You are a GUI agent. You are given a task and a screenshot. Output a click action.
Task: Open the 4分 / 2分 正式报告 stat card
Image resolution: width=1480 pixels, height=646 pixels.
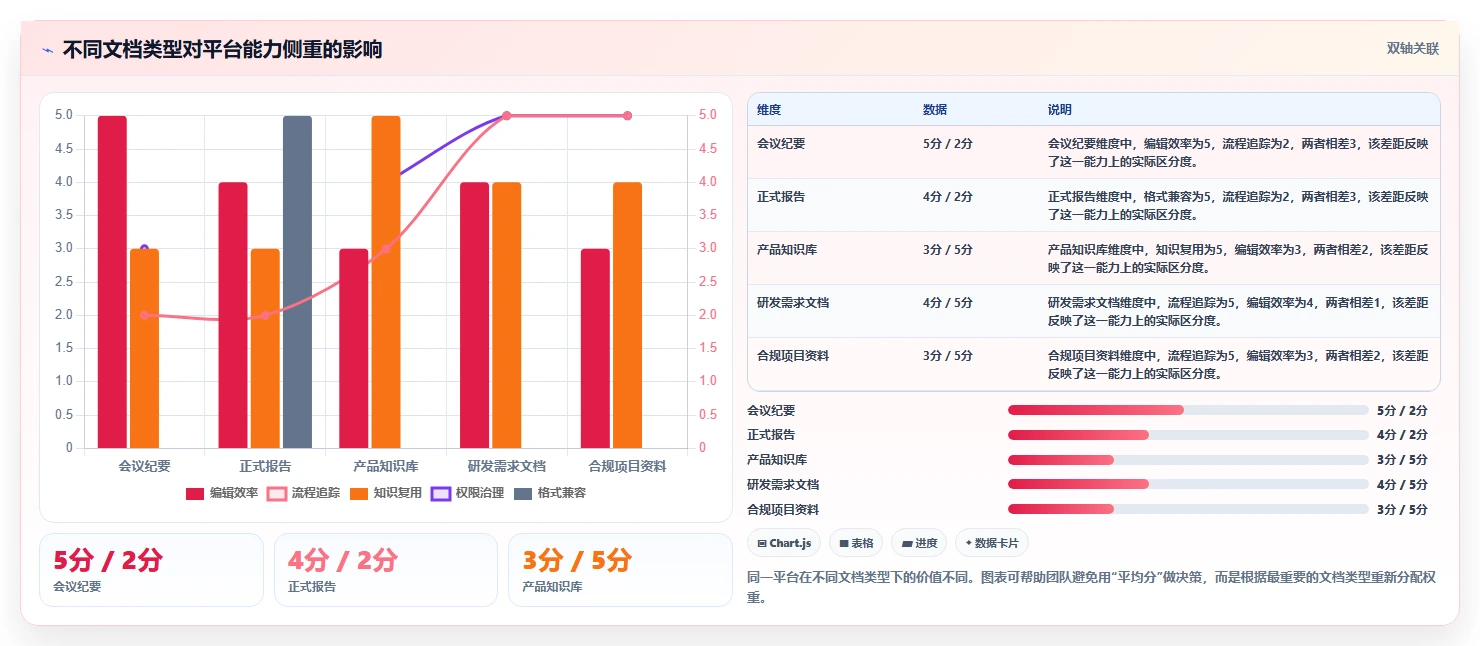coord(386,570)
